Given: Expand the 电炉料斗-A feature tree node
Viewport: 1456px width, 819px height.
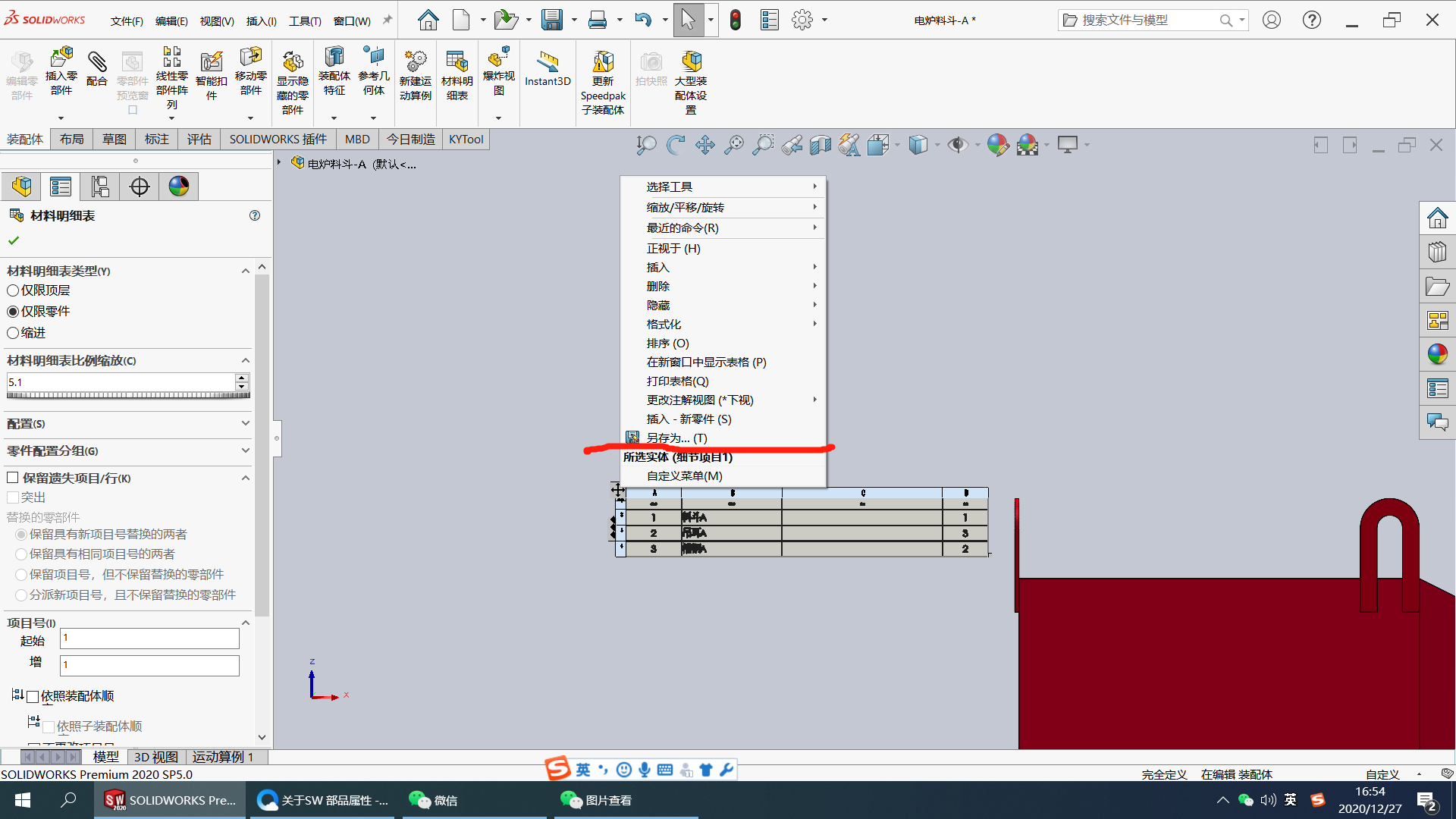Looking at the screenshot, I should tap(279, 162).
